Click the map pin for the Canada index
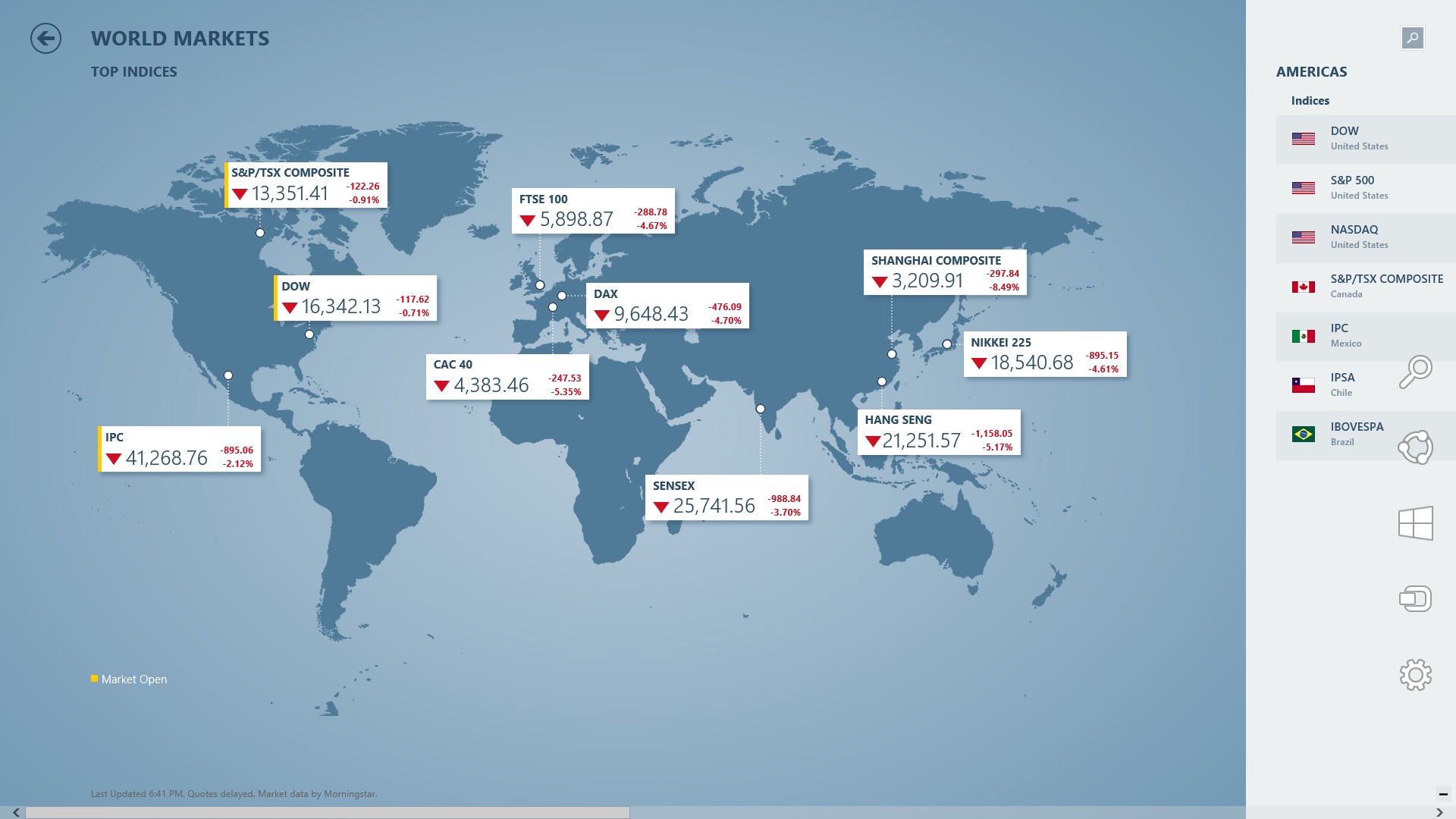 260,233
